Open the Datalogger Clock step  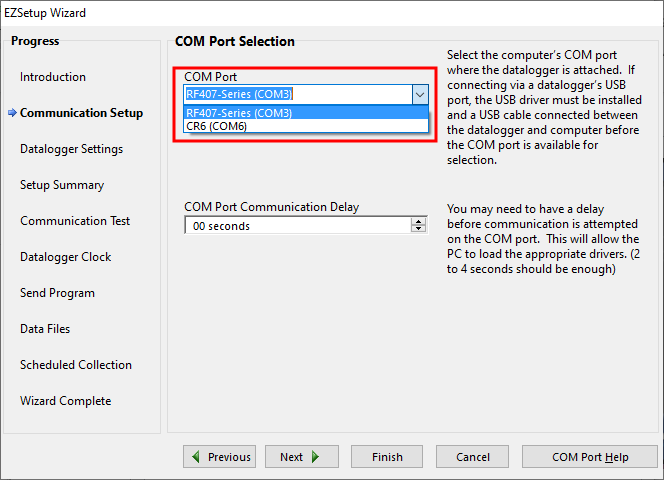(x=65, y=257)
